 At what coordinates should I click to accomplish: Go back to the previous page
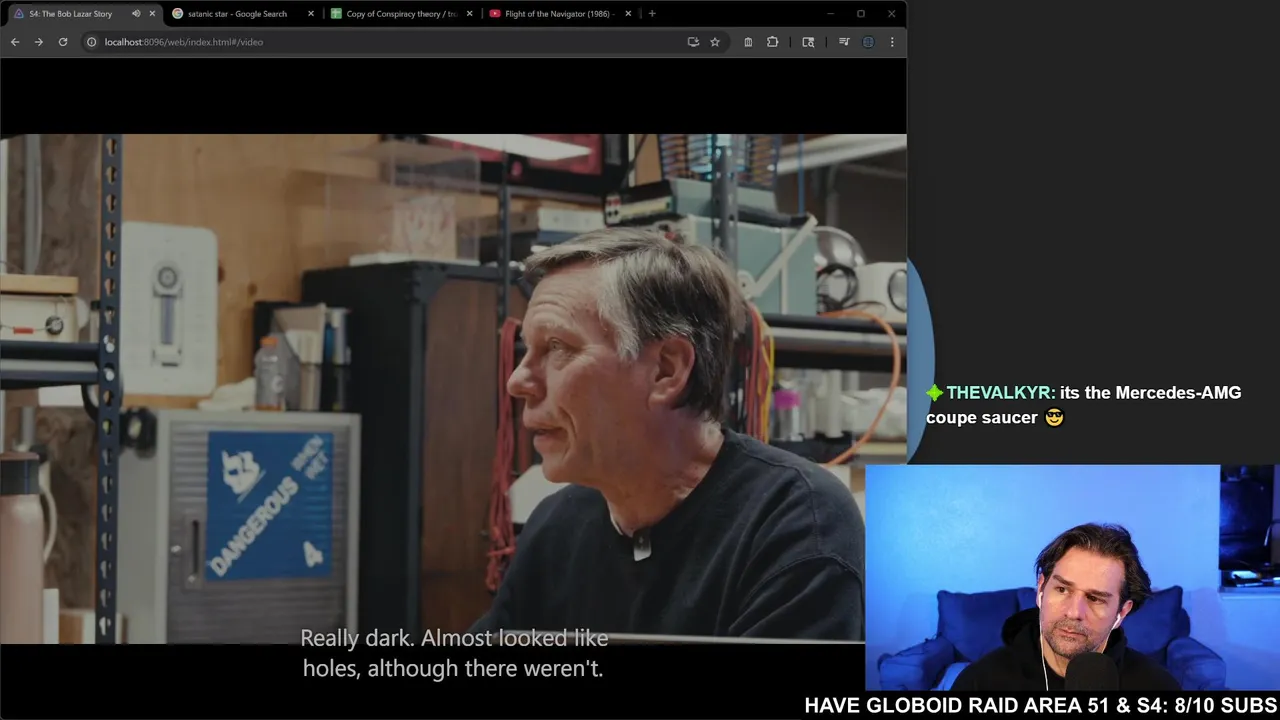pyautogui.click(x=15, y=42)
